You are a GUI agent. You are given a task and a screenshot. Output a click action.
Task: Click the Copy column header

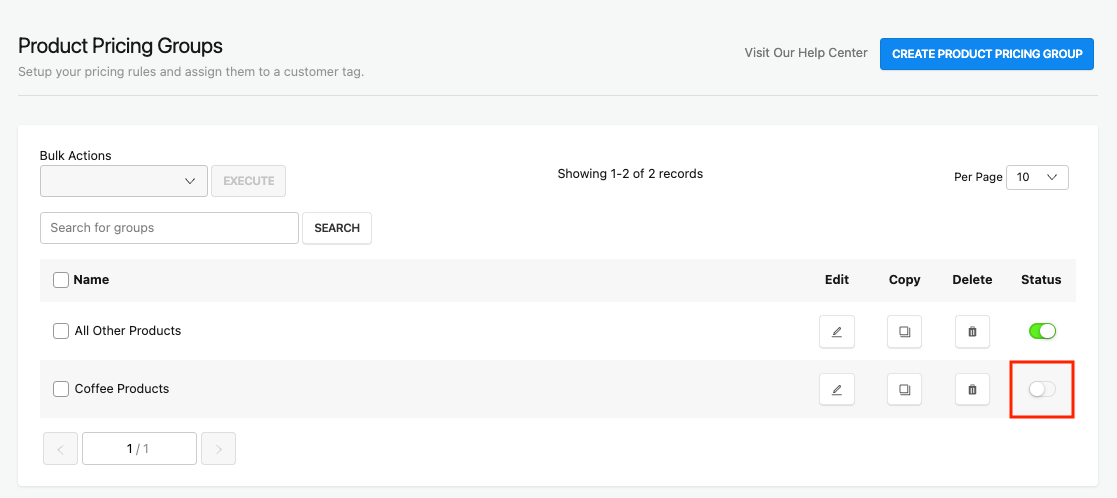(905, 280)
